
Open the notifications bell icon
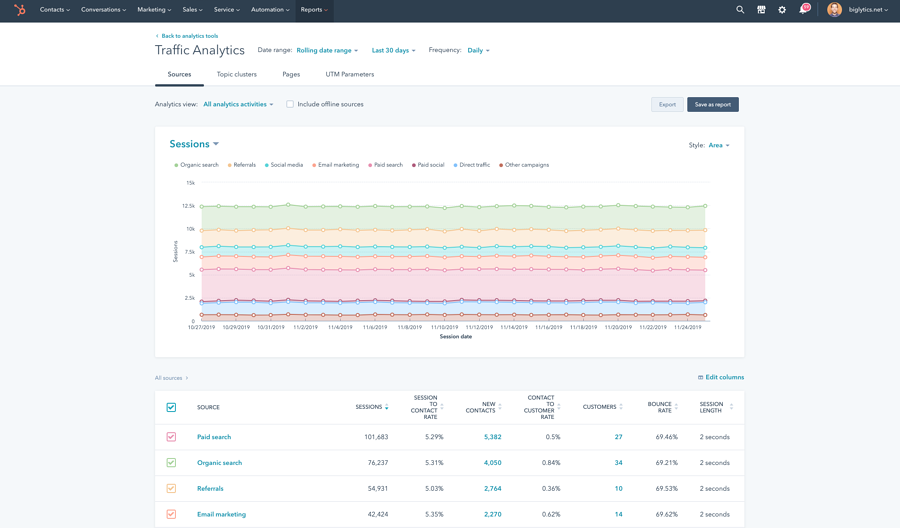(803, 10)
